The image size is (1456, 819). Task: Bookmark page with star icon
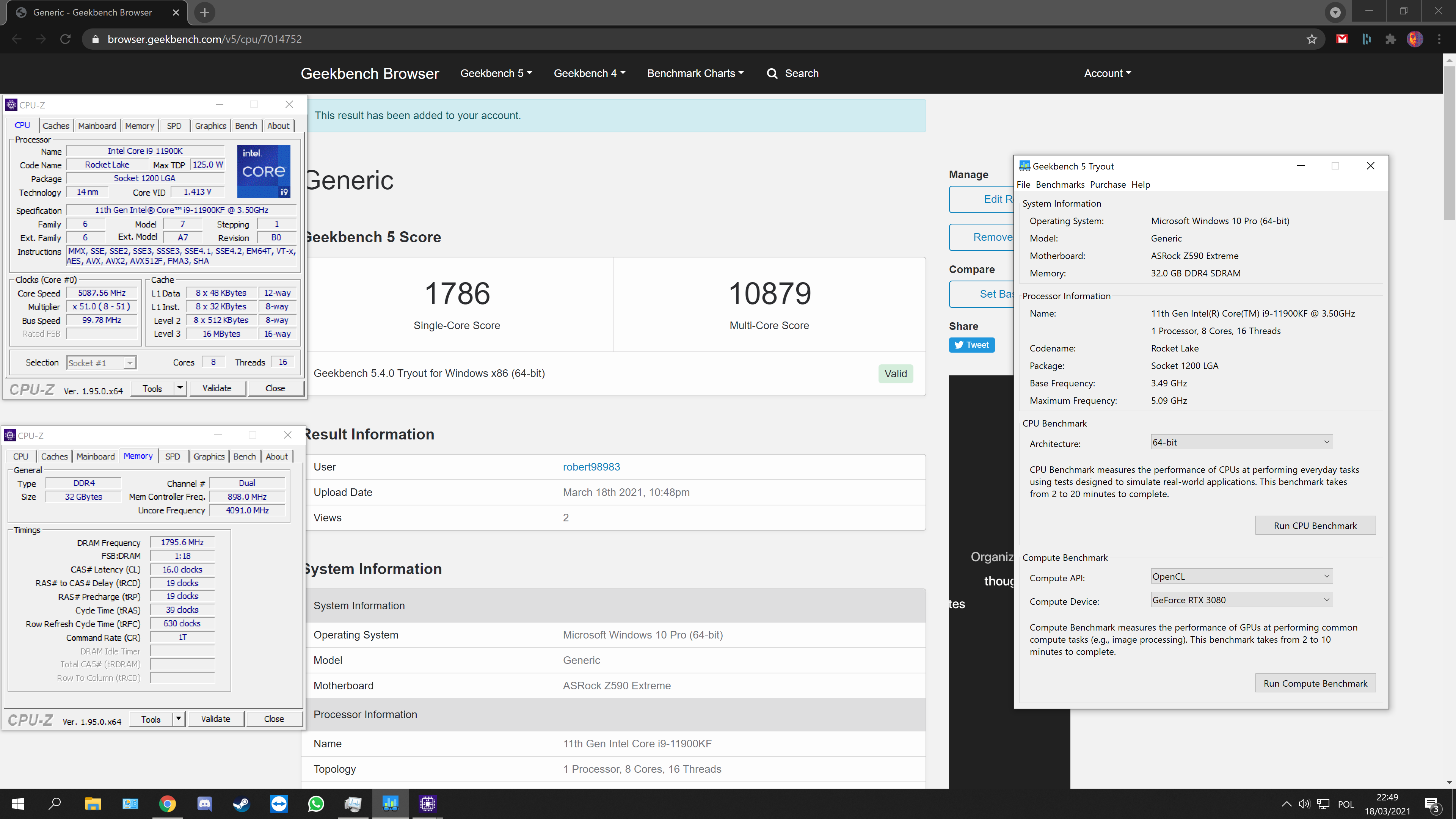click(1312, 39)
